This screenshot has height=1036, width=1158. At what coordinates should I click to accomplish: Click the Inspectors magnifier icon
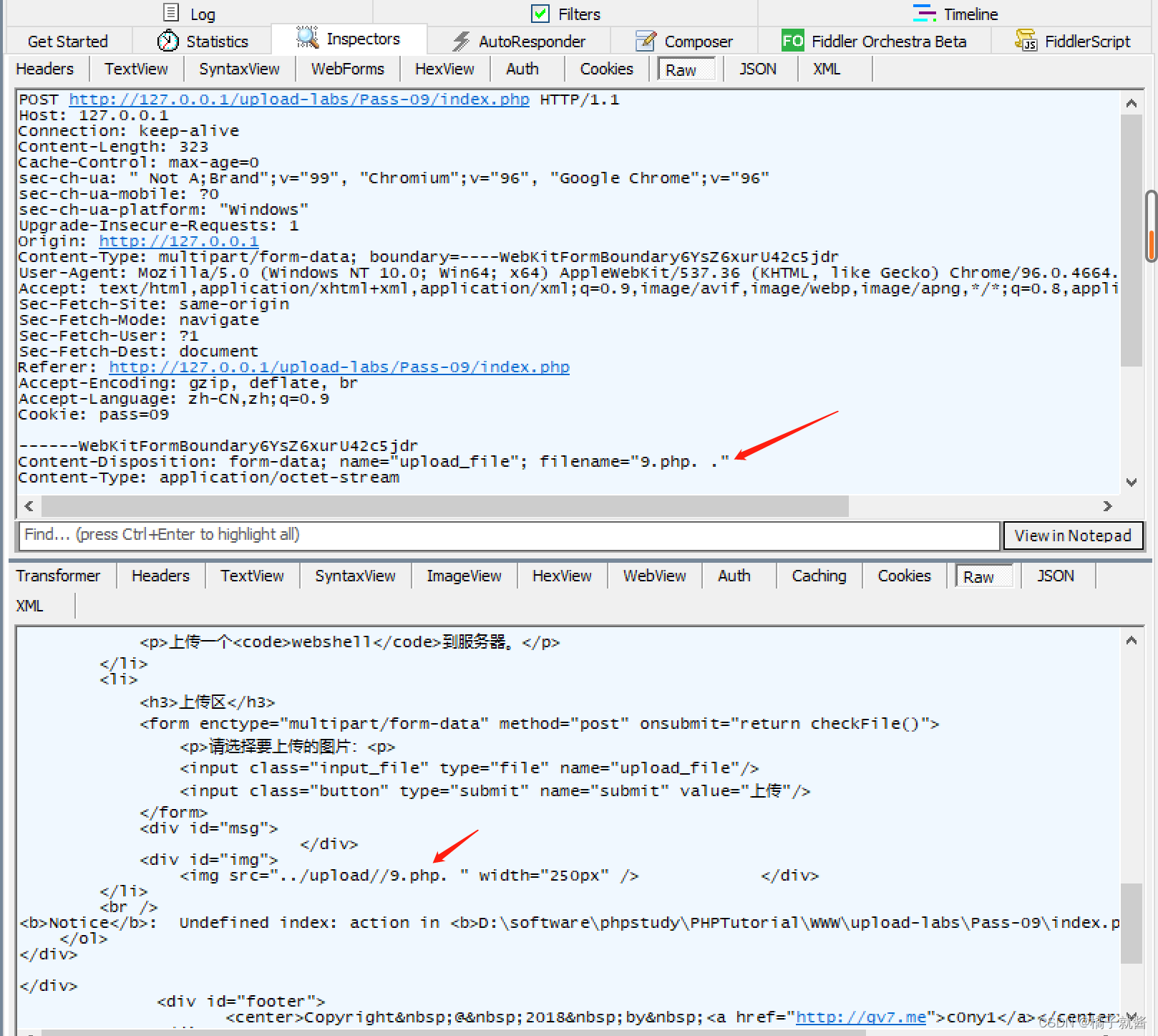(x=308, y=37)
